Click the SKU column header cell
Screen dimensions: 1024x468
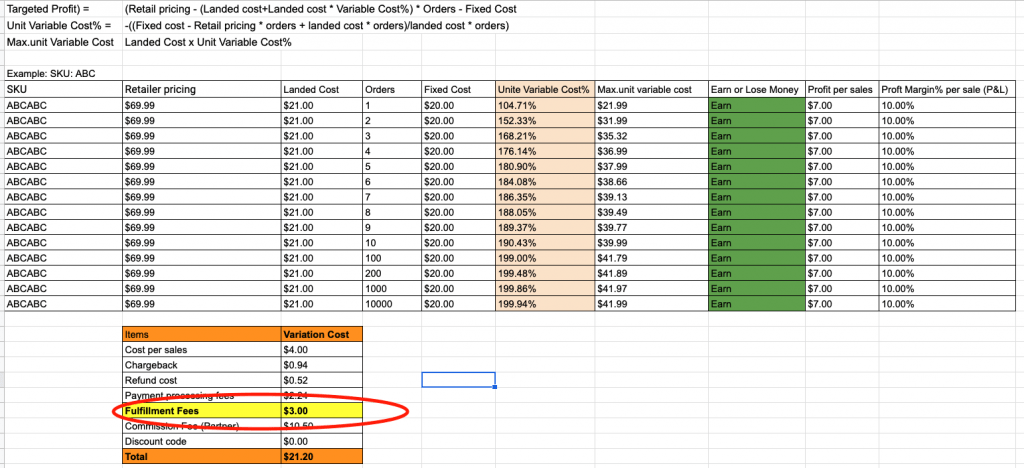click(x=63, y=89)
